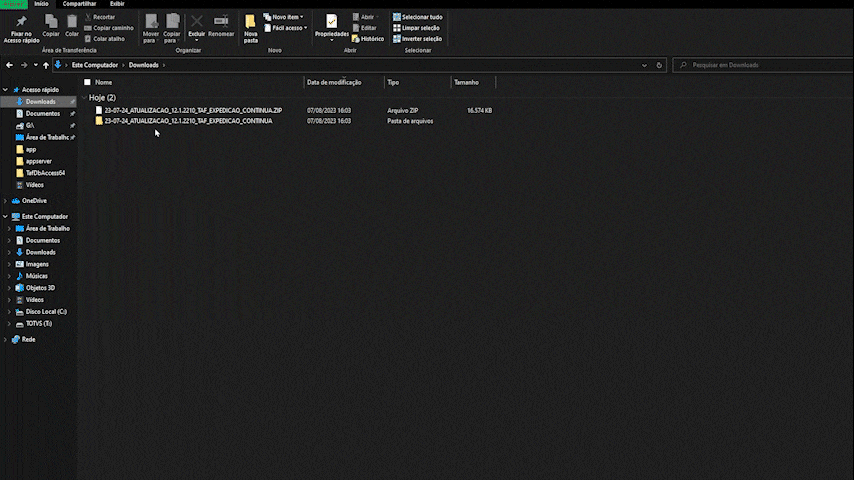Open the G:\ drive shortcut
This screenshot has height=480, width=854.
pyautogui.click(x=30, y=125)
